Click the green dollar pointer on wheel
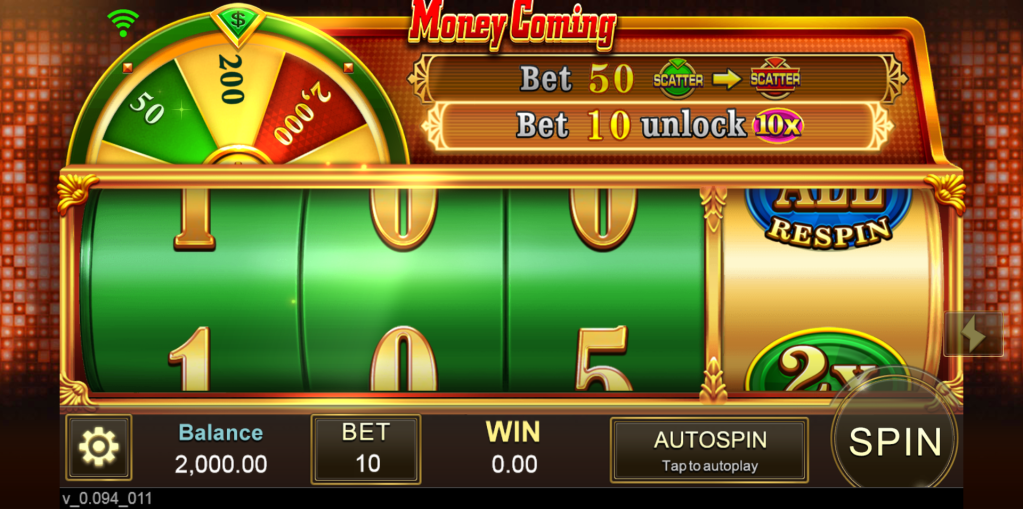 pos(238,22)
